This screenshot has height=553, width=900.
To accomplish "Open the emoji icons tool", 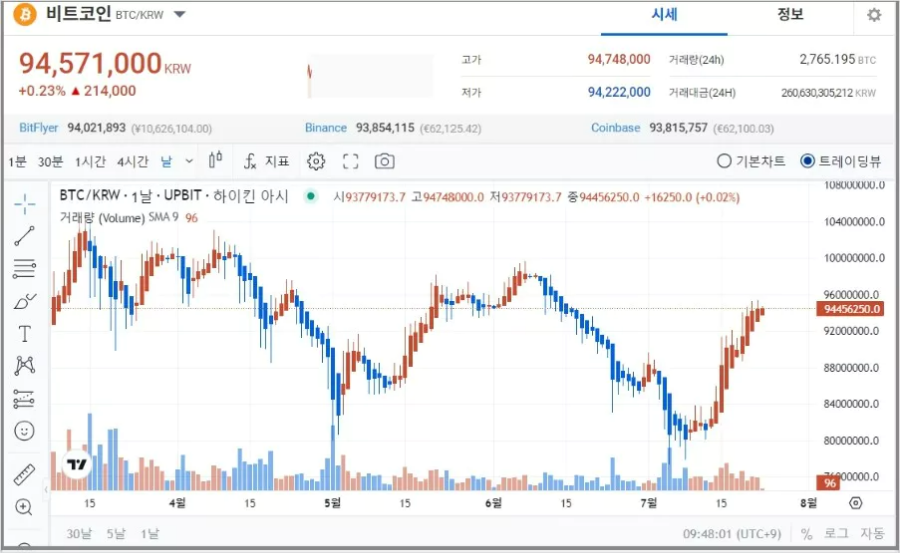I will click(x=24, y=431).
